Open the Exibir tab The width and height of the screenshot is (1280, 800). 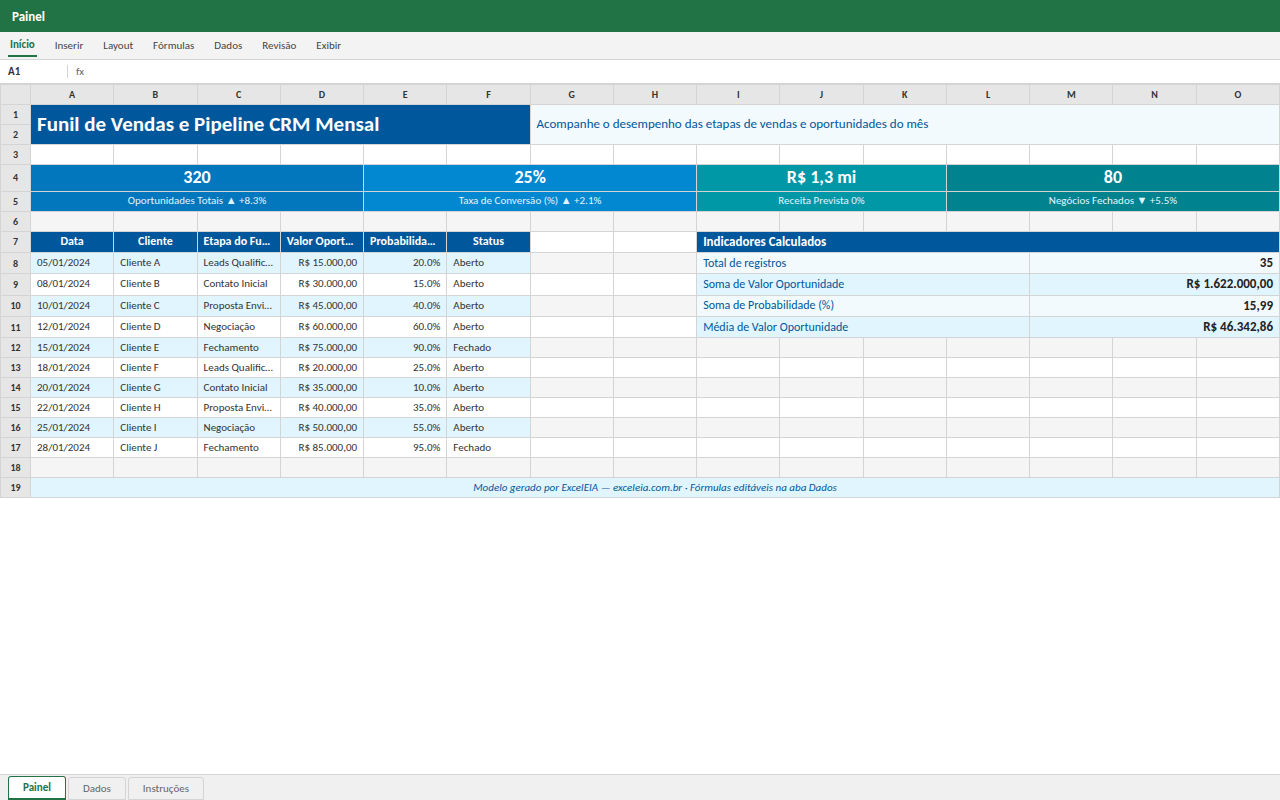328,45
